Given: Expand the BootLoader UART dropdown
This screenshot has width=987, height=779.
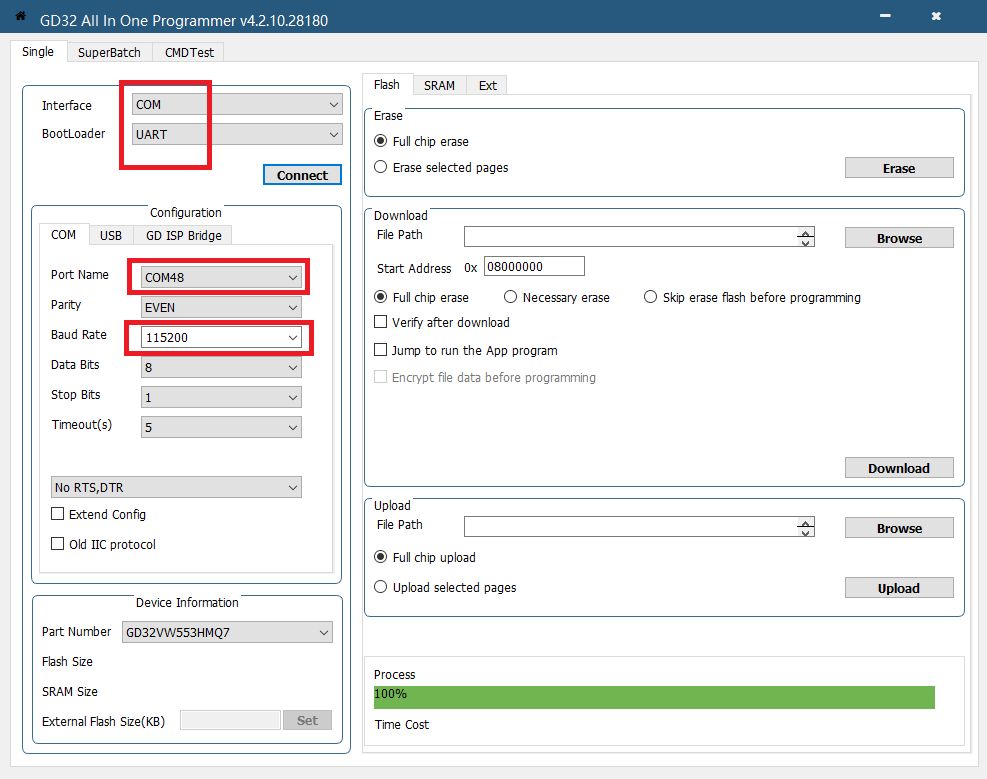Looking at the screenshot, I should click(237, 134).
